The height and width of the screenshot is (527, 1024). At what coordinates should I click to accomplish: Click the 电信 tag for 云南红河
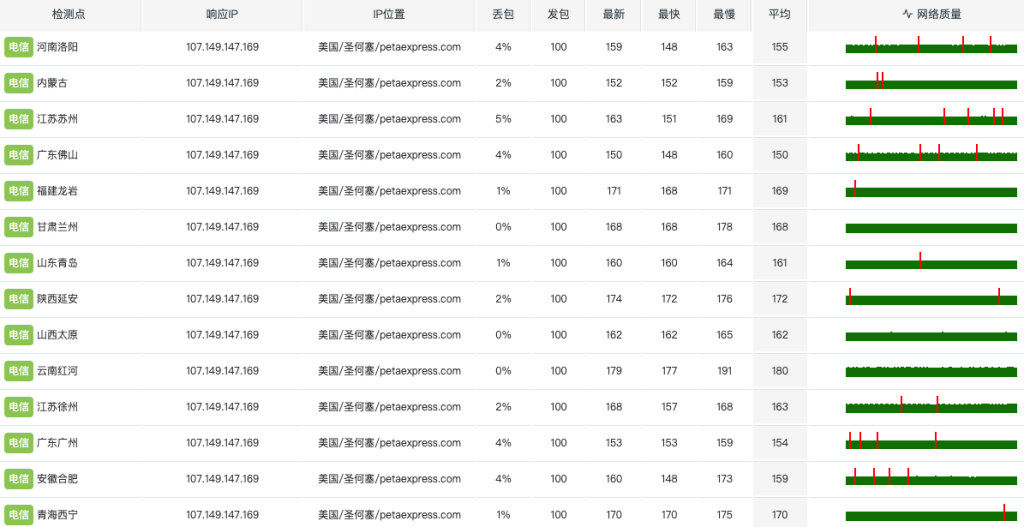[18, 371]
